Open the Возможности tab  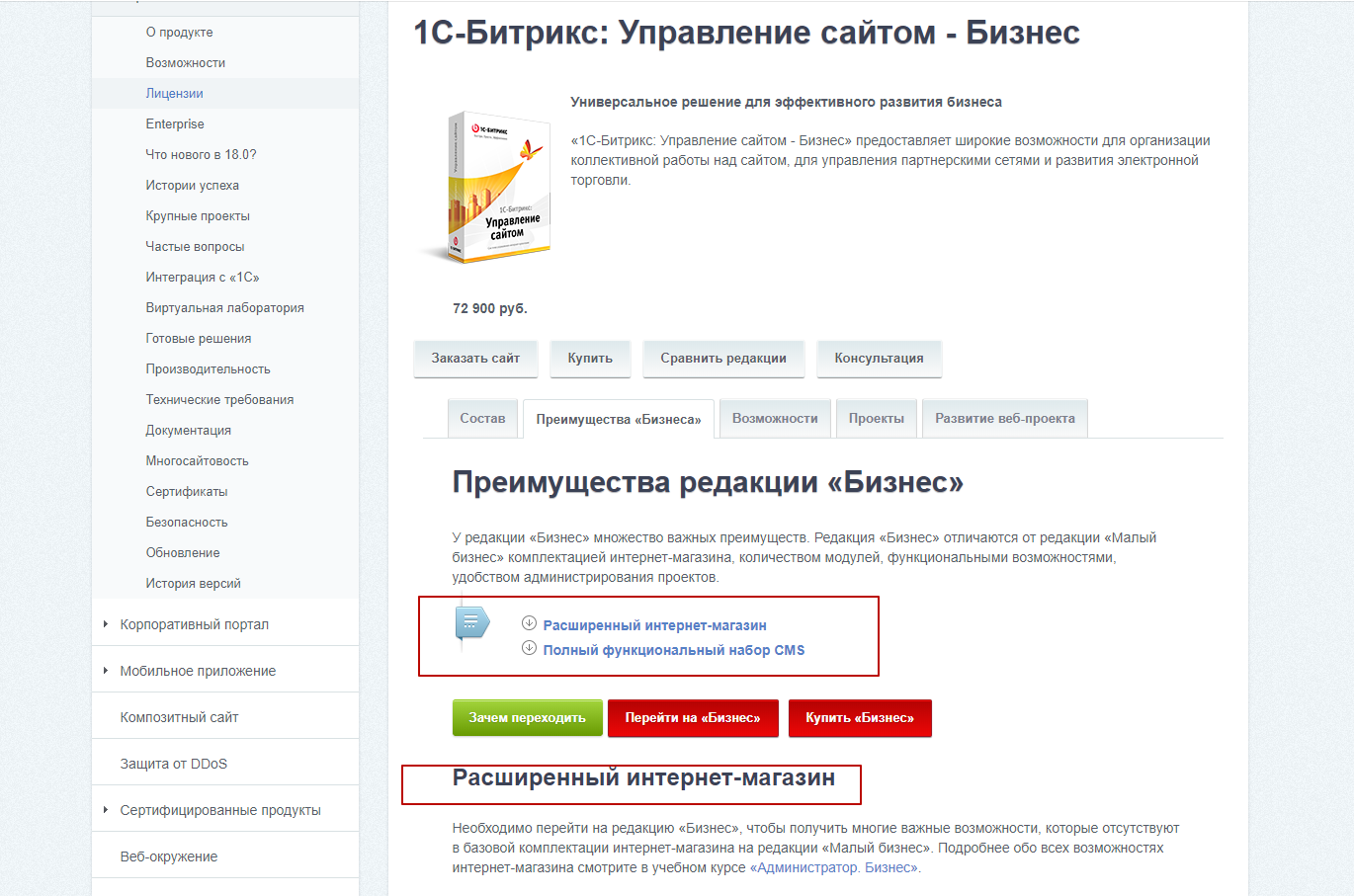(x=775, y=418)
